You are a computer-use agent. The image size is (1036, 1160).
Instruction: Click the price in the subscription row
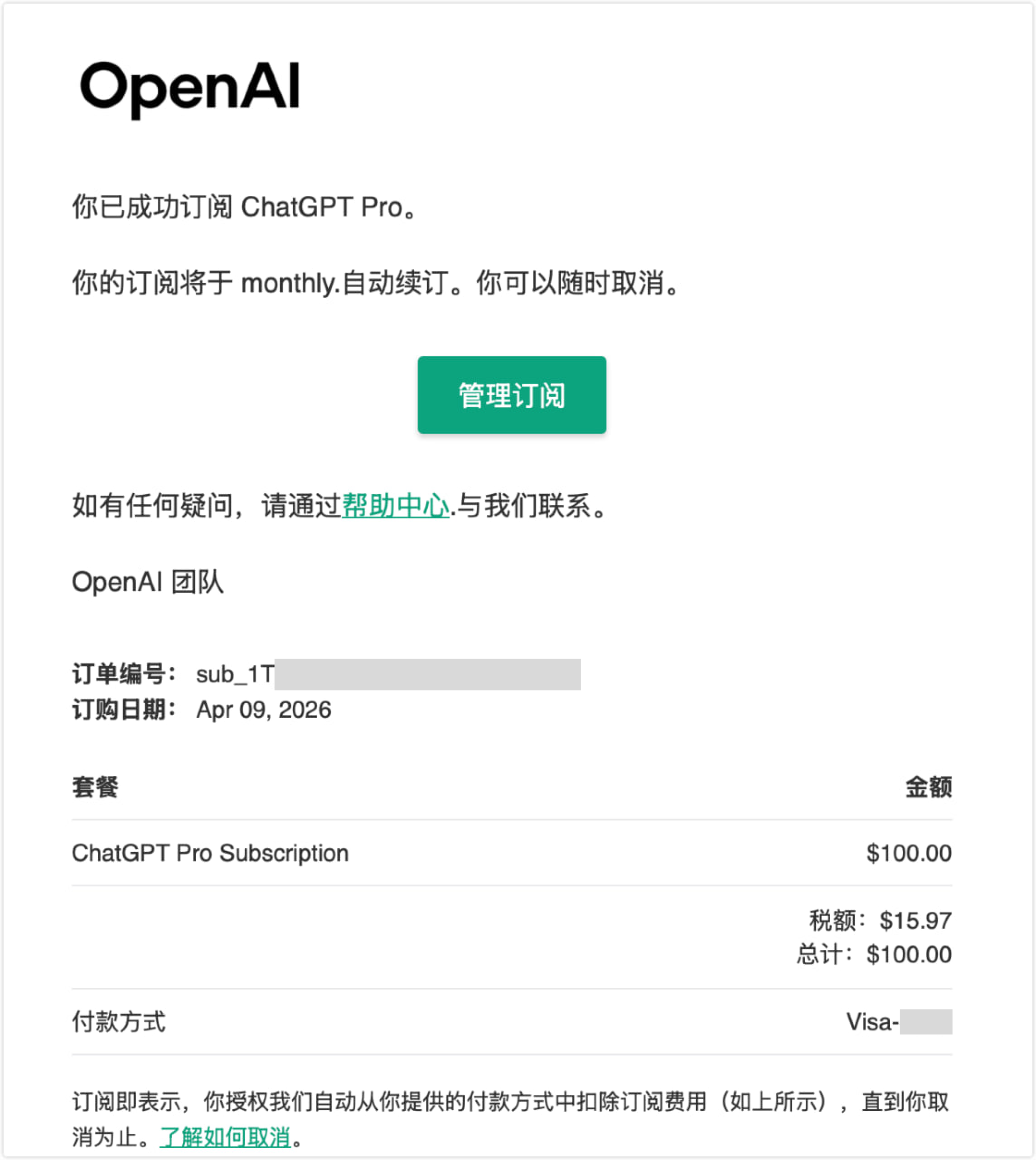pyautogui.click(x=909, y=853)
